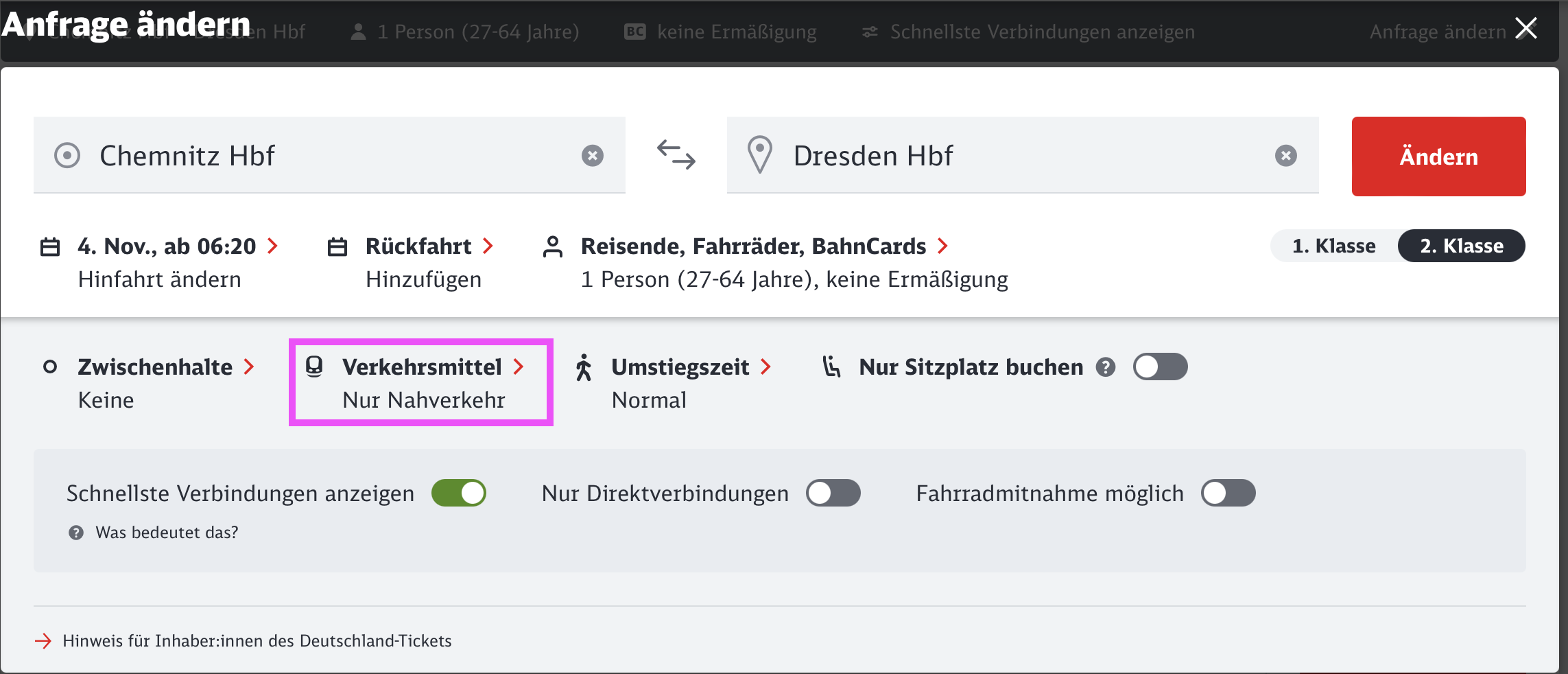
Task: Select 1. Klasse option
Action: [1333, 246]
